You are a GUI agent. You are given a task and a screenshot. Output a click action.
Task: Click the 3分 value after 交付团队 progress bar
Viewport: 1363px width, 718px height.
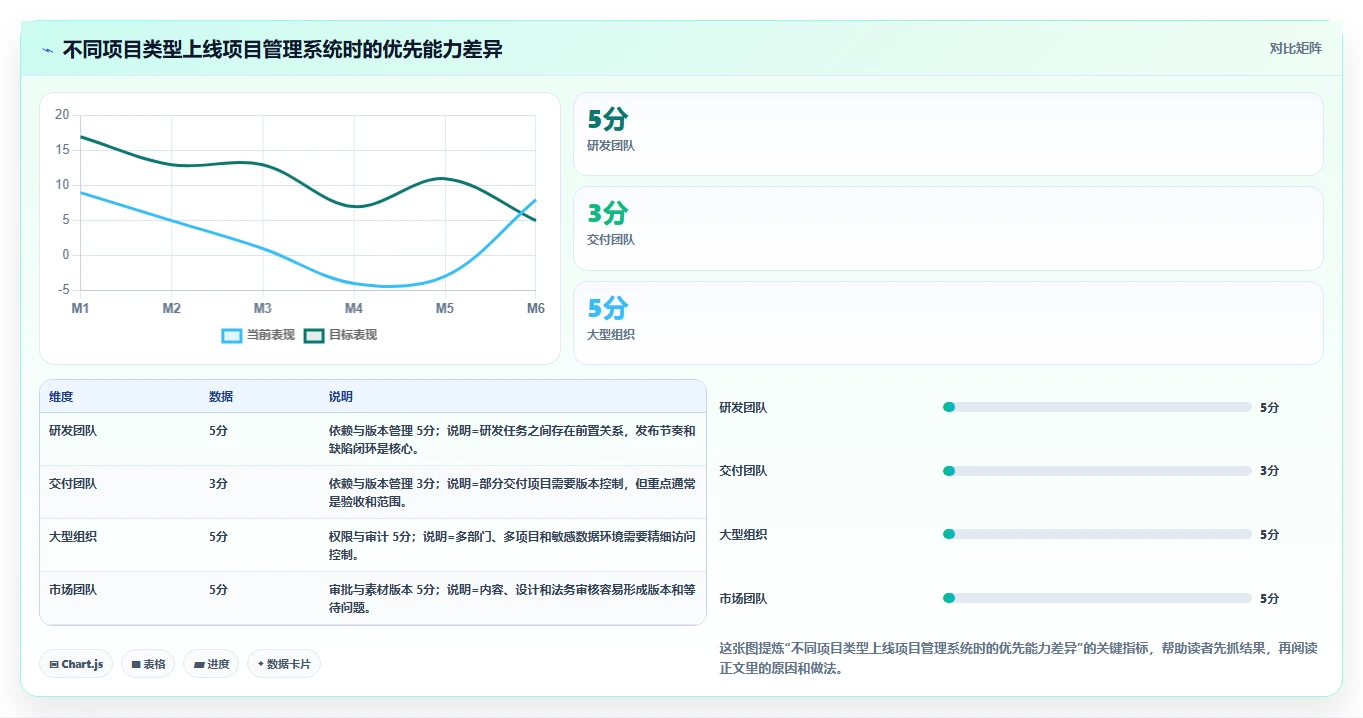(1269, 471)
